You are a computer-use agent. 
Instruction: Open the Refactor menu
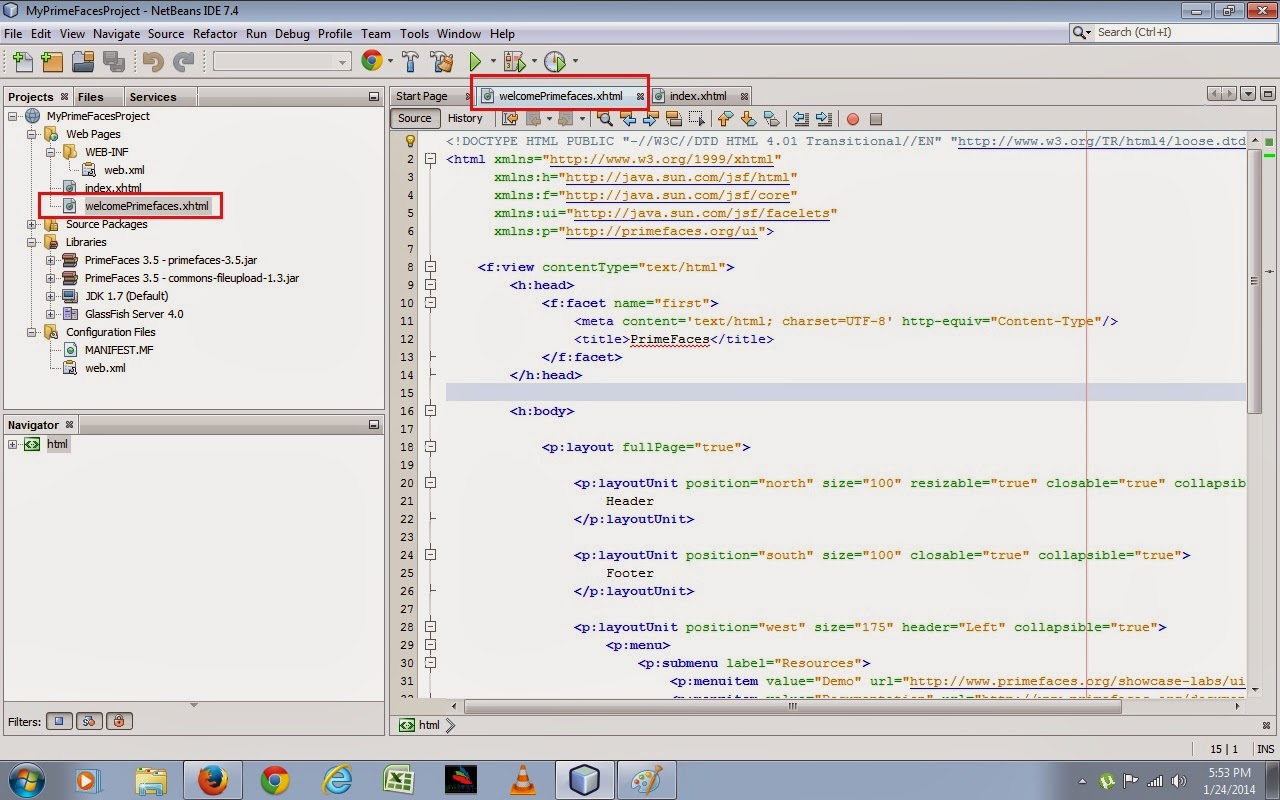pos(215,33)
